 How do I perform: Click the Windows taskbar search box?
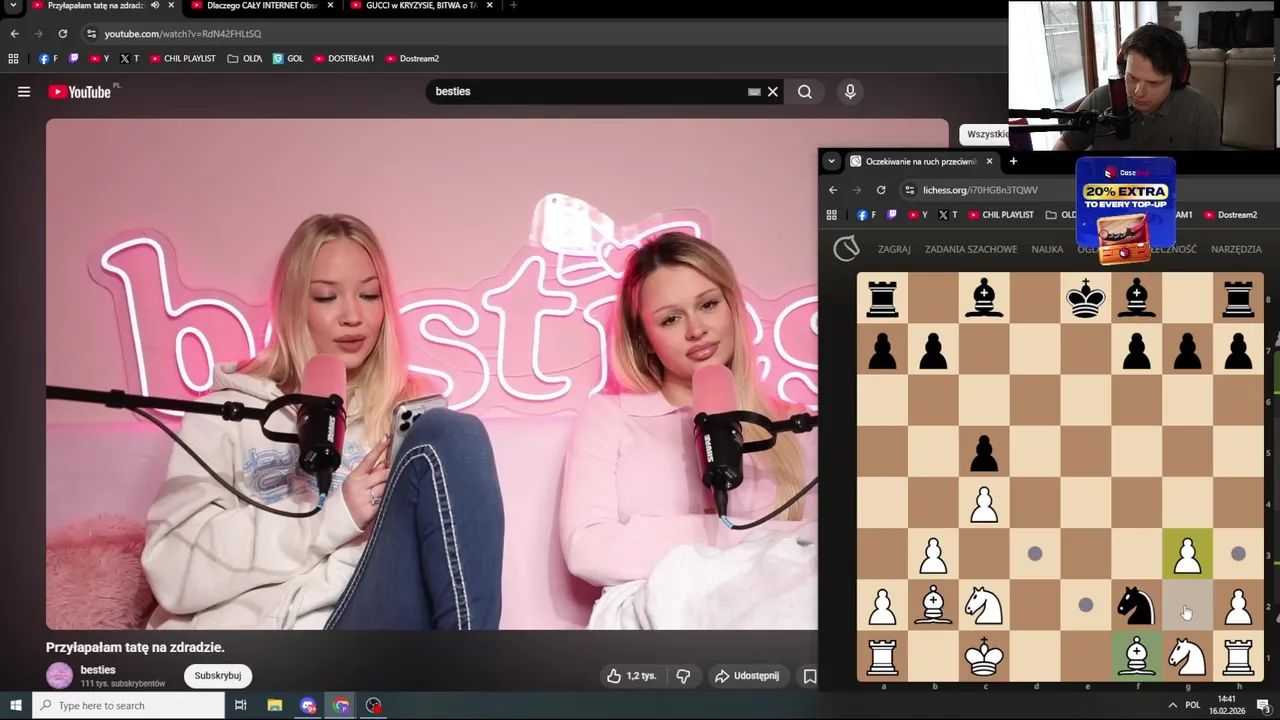[128, 706]
